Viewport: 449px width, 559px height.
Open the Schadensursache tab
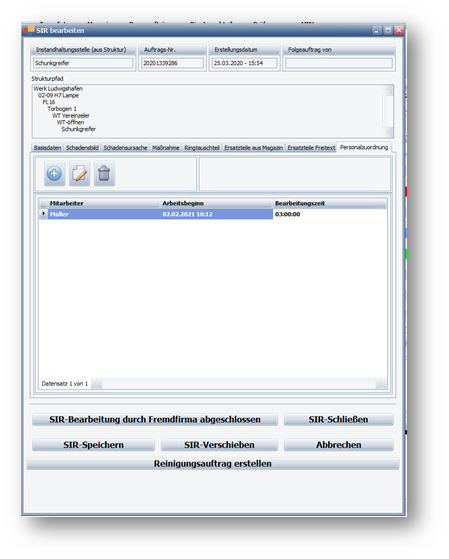point(125,148)
